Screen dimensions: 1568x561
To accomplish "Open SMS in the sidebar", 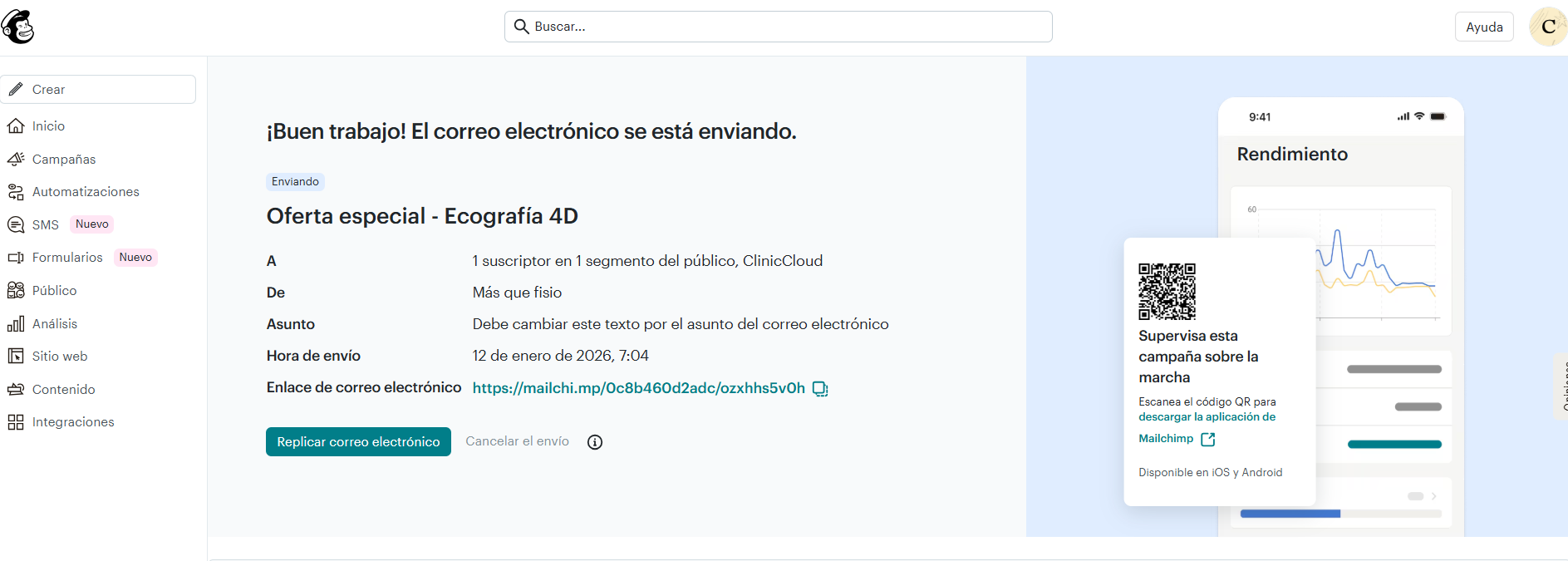I will pos(45,225).
